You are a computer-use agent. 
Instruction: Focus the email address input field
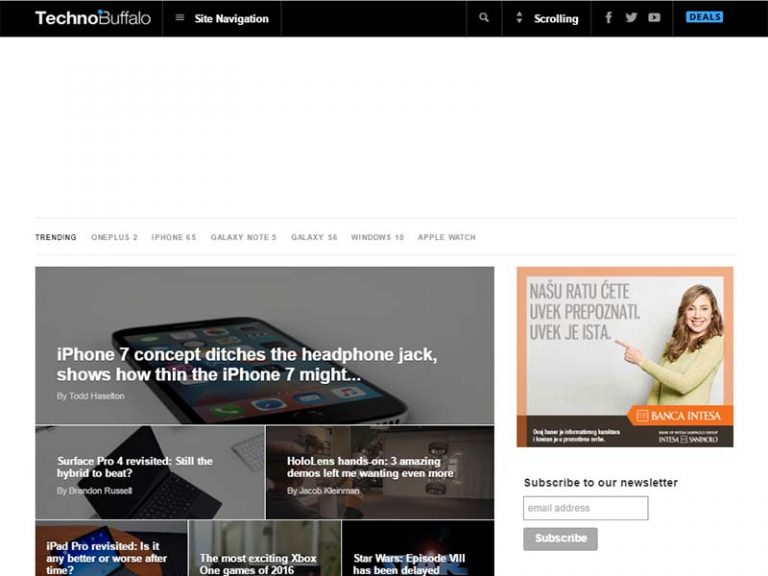point(586,508)
